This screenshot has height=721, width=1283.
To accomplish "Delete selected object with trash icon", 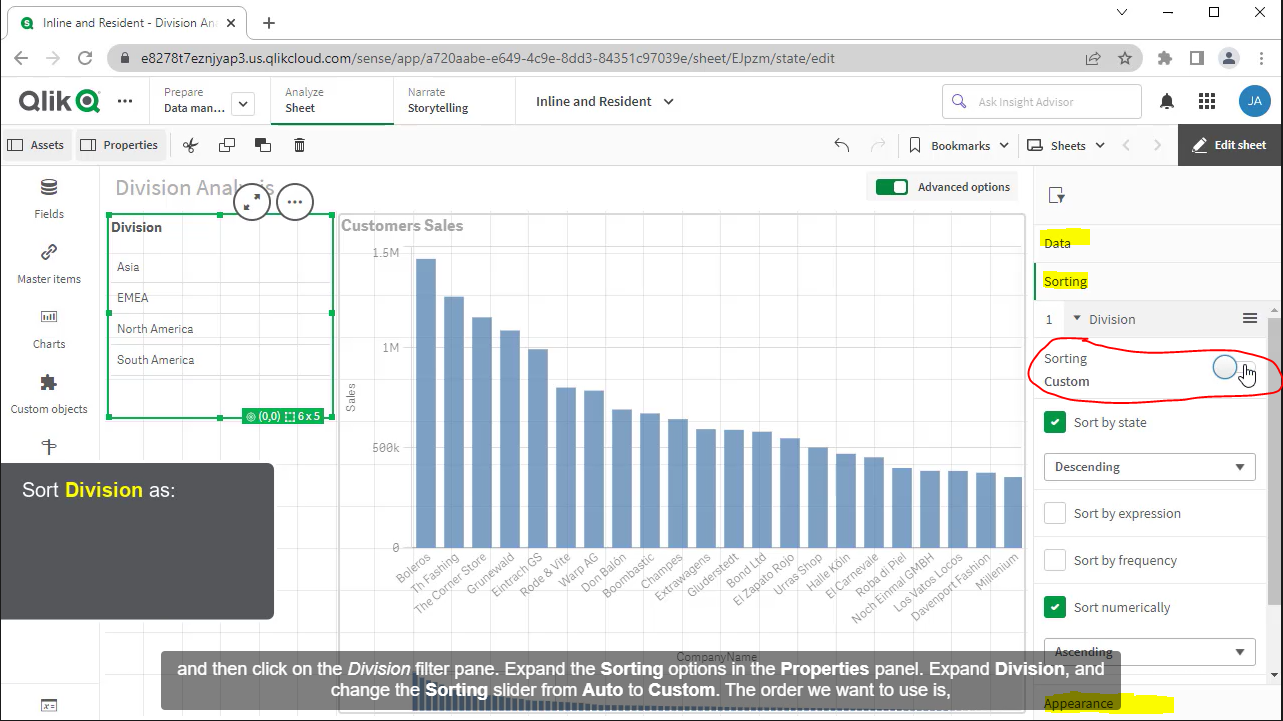I will [299, 145].
